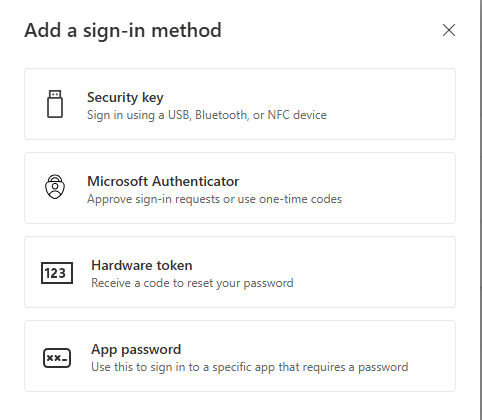Click the blank space below the App password card
This screenshot has width=482, height=420.
coord(240,406)
